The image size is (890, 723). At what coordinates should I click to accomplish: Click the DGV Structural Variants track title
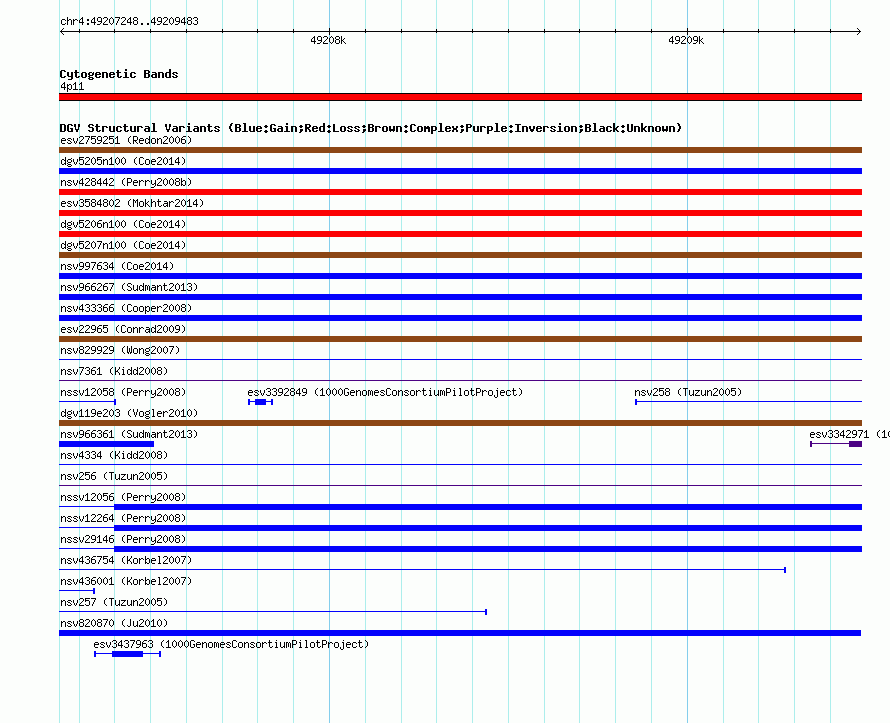(371, 128)
